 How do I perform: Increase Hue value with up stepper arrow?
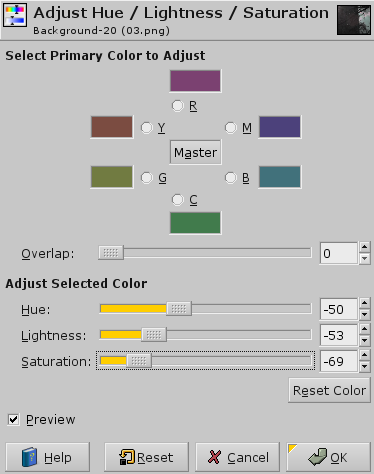point(365,303)
